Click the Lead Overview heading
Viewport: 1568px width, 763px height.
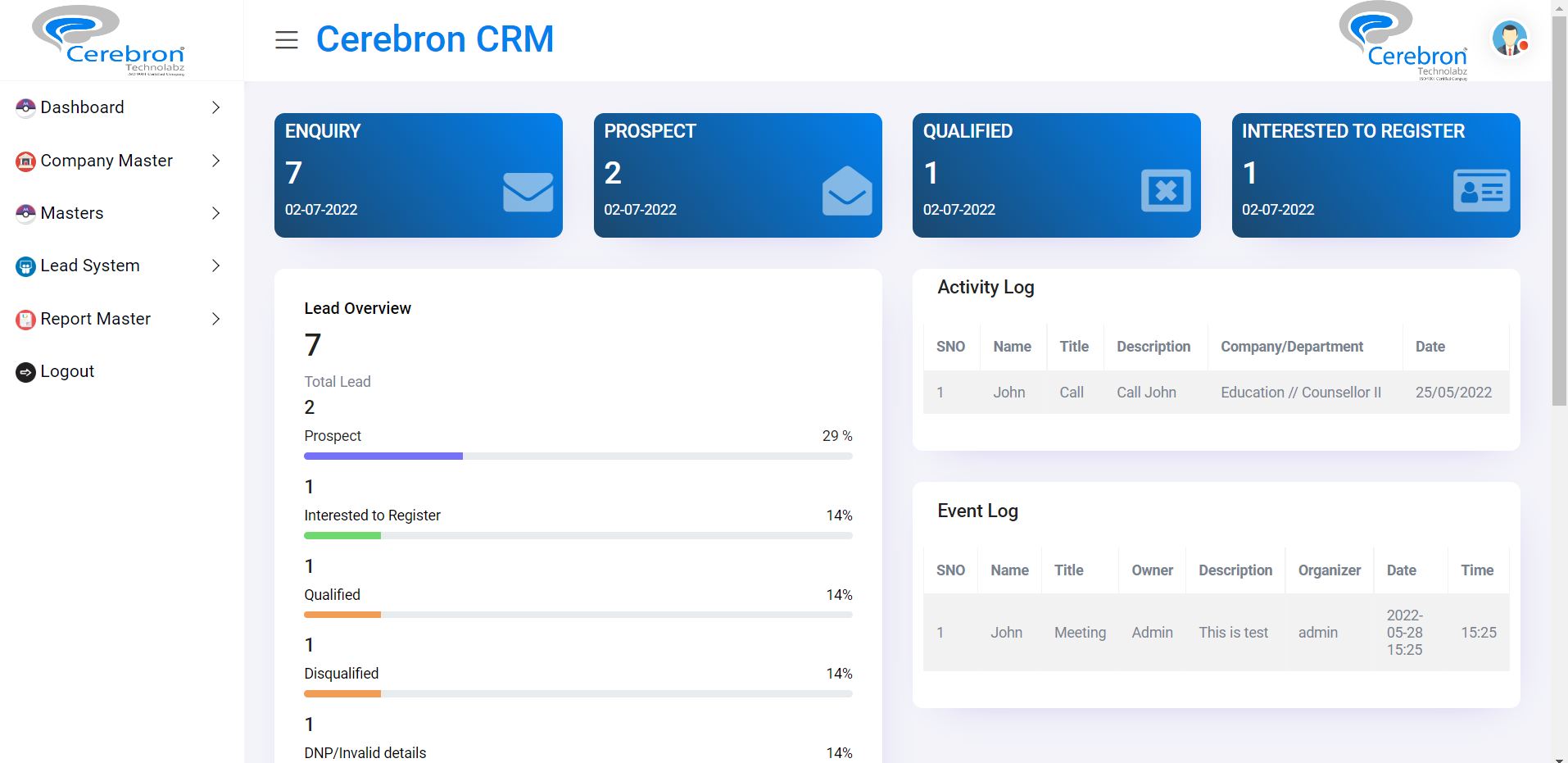point(358,308)
